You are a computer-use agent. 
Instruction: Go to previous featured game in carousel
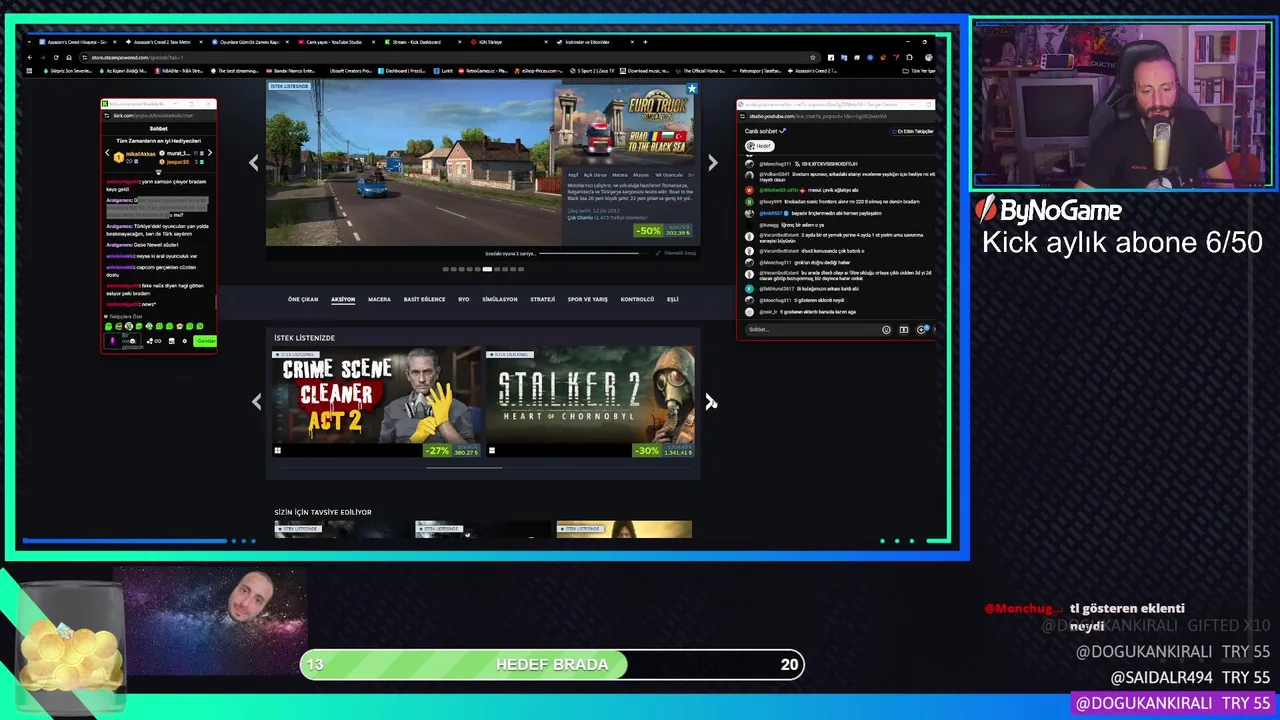click(253, 163)
